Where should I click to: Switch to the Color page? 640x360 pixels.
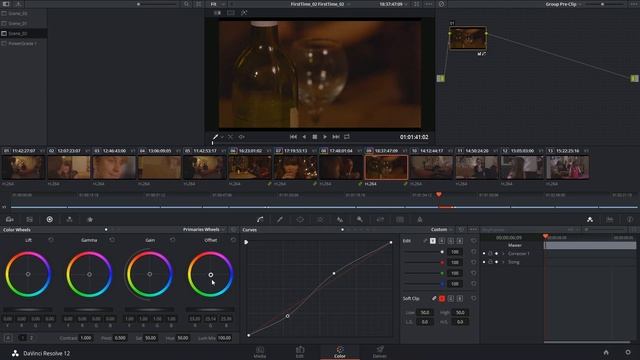coord(340,352)
